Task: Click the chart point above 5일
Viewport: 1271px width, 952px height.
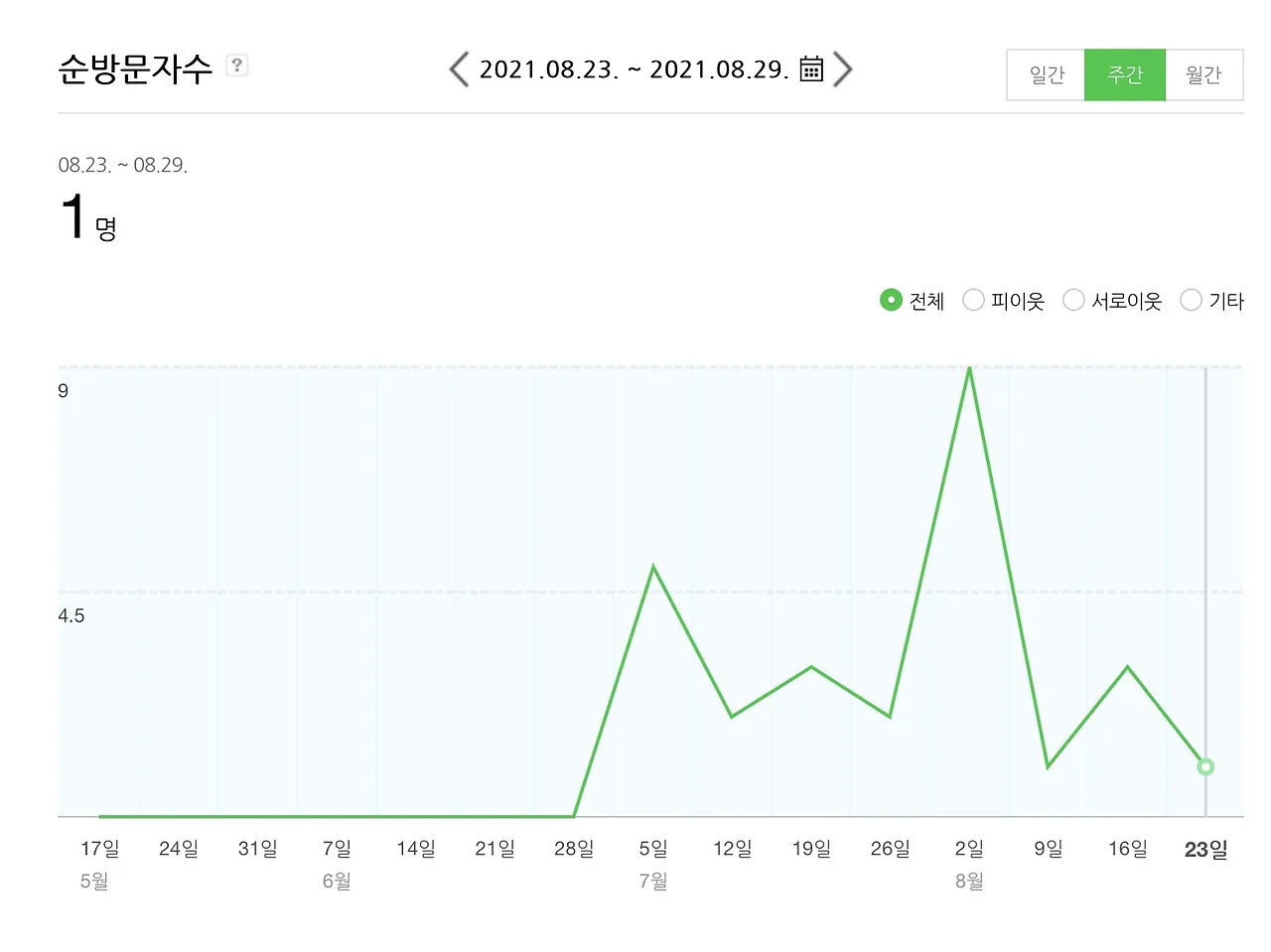Action: [x=652, y=565]
